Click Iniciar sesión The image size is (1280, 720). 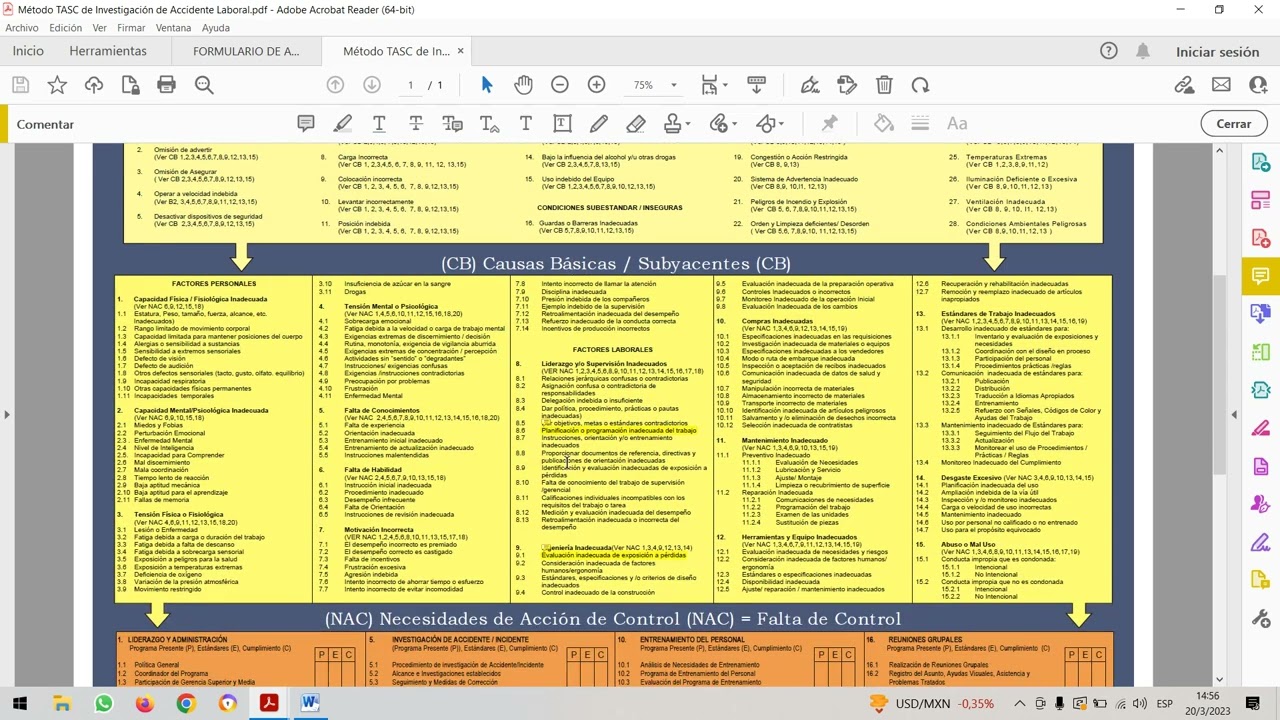pos(1217,52)
